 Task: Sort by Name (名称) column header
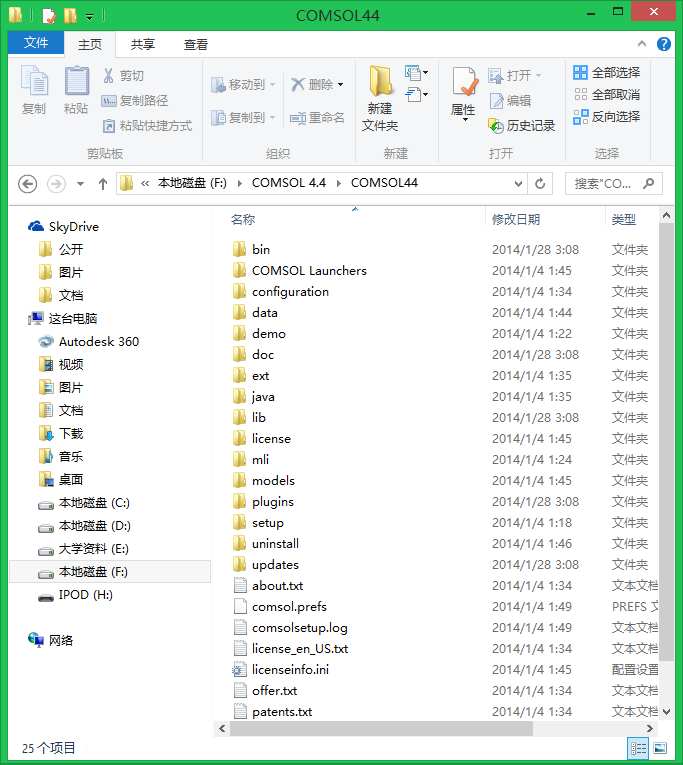pos(243,220)
